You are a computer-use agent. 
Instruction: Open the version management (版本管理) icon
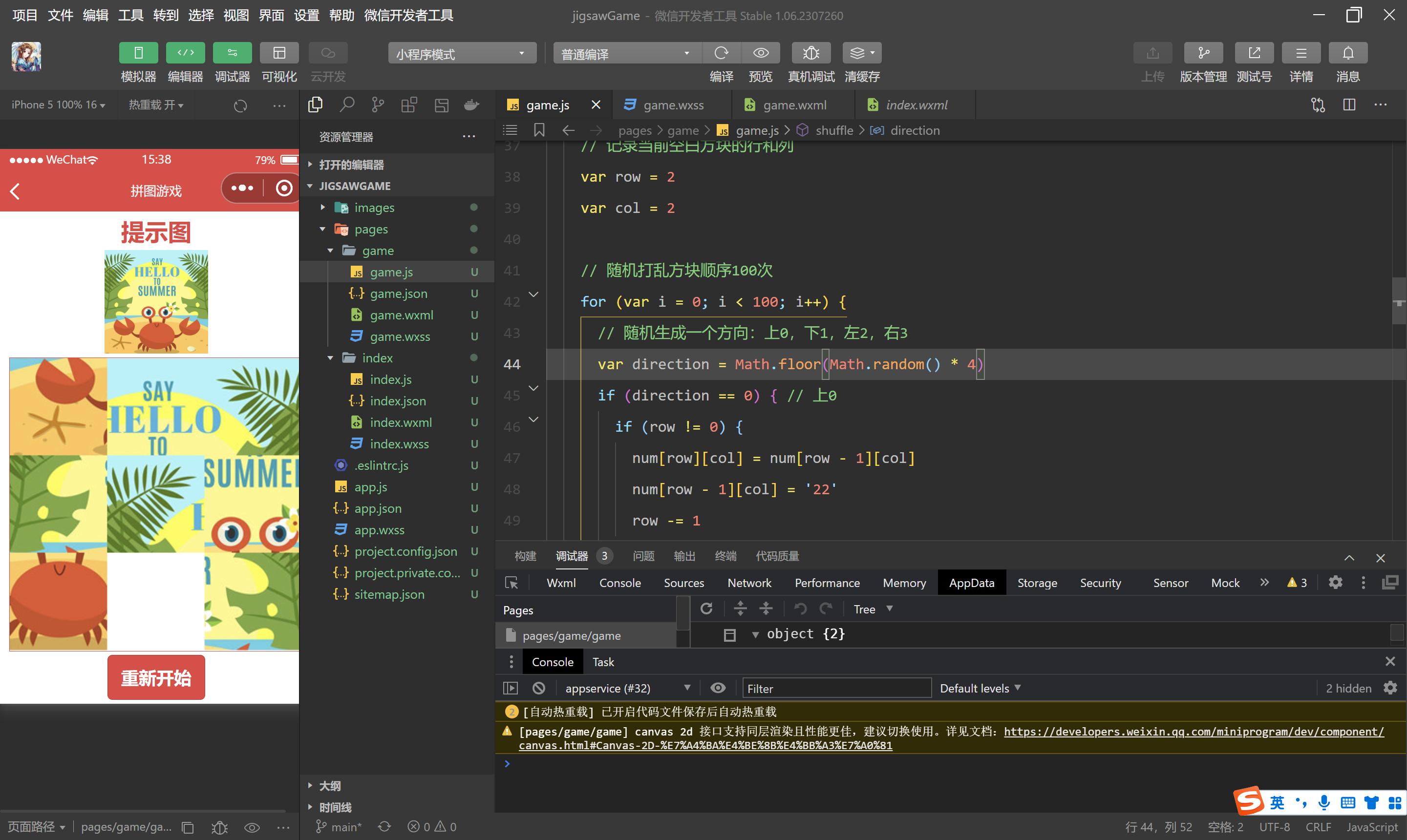[1203, 53]
